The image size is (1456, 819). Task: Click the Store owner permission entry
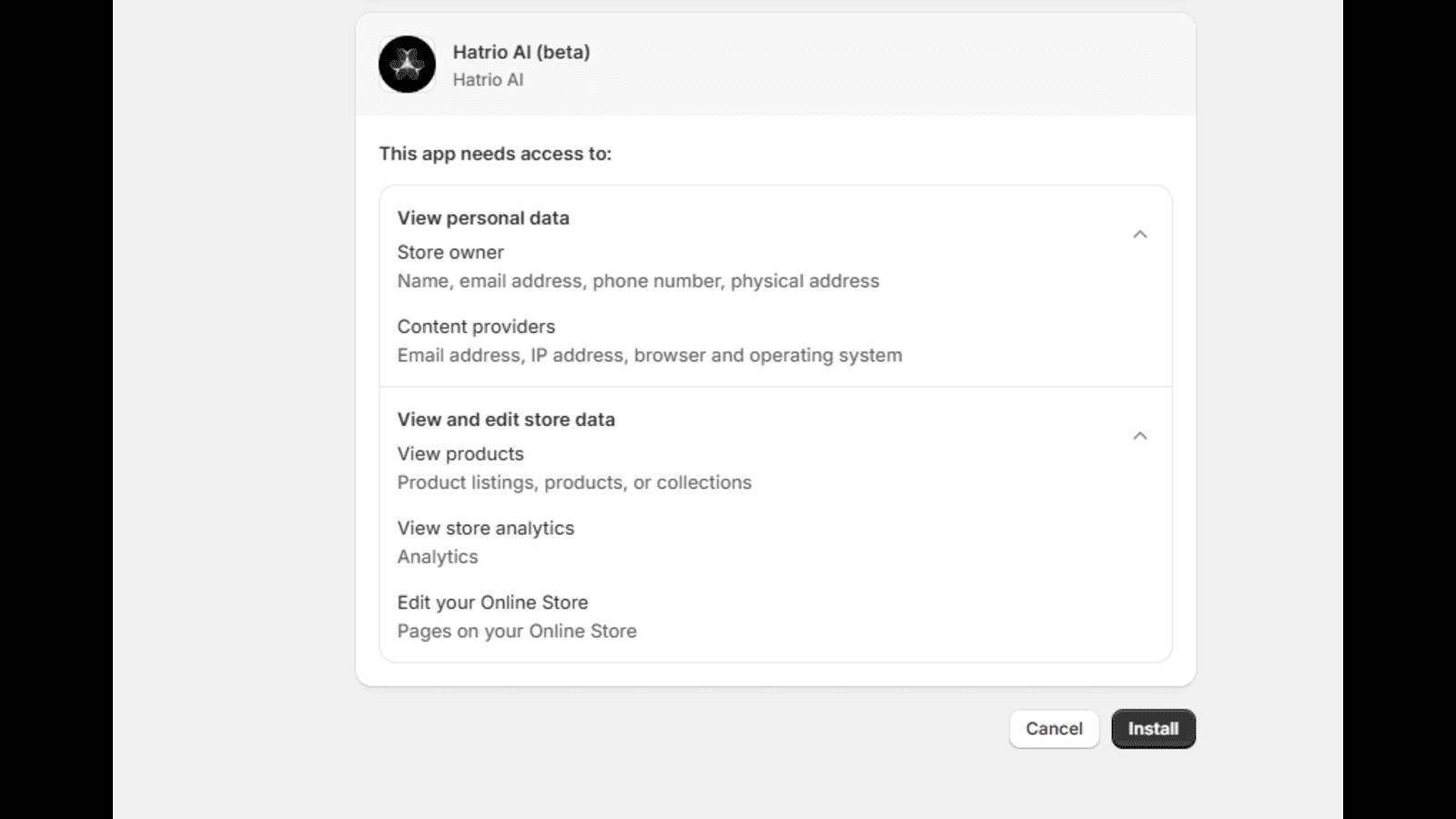tap(450, 252)
